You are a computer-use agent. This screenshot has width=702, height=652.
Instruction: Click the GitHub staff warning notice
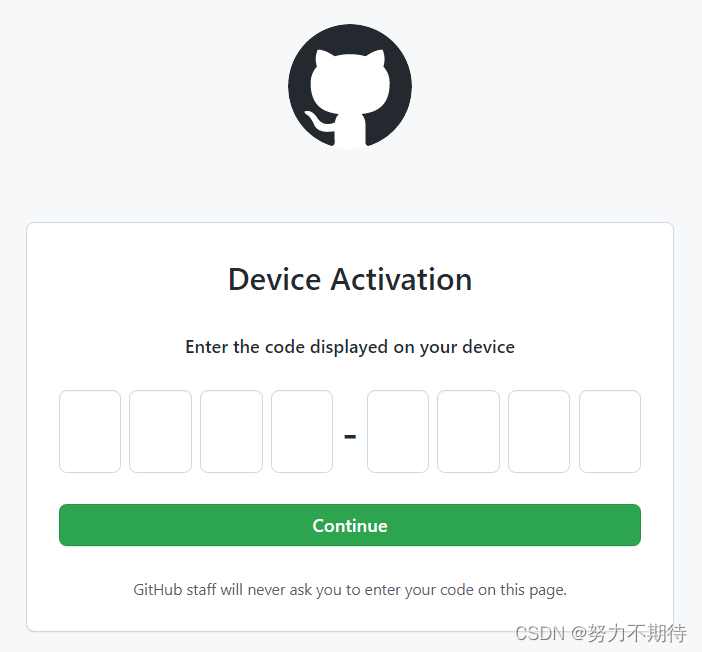(350, 590)
